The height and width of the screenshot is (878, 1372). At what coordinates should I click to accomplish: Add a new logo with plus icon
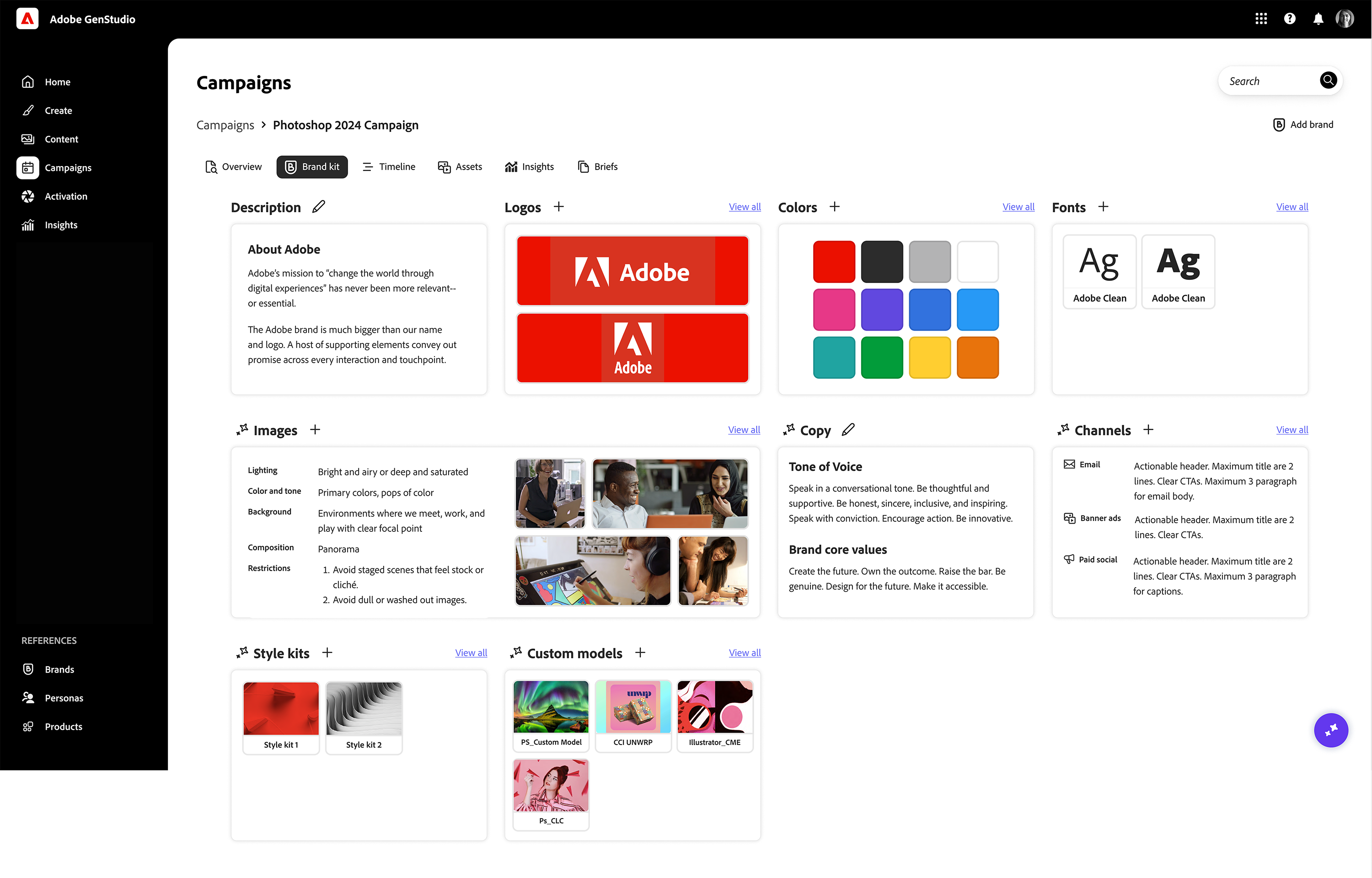click(558, 206)
